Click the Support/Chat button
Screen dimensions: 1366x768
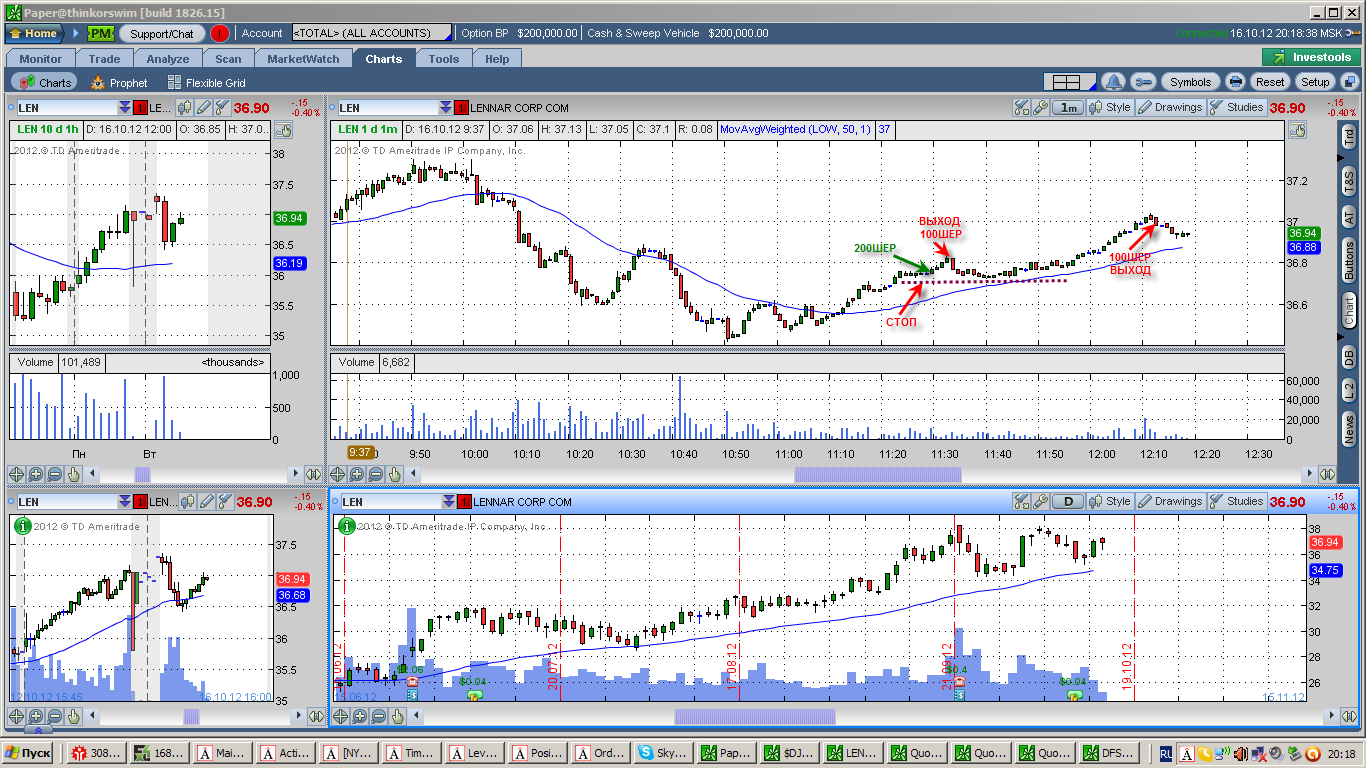[162, 33]
